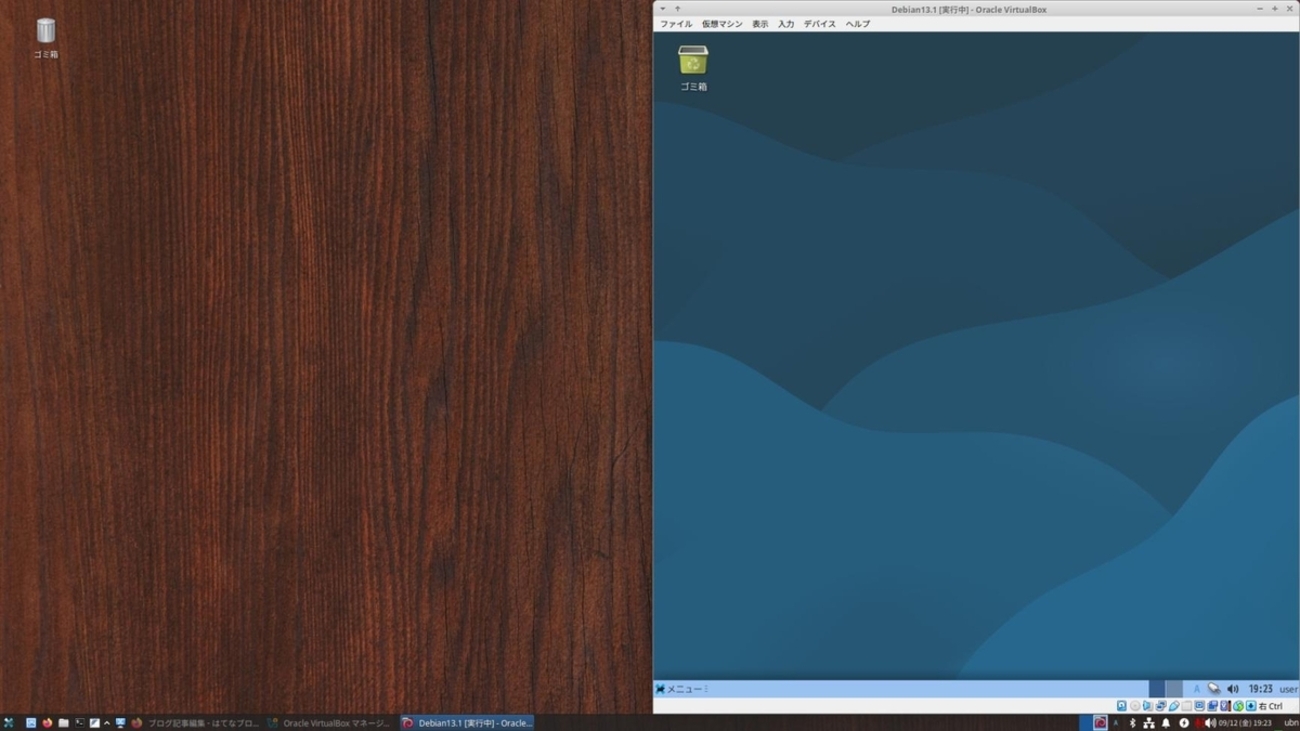
Task: Select the green ゴミ箱 icon in the Debian guest
Action: (x=693, y=68)
